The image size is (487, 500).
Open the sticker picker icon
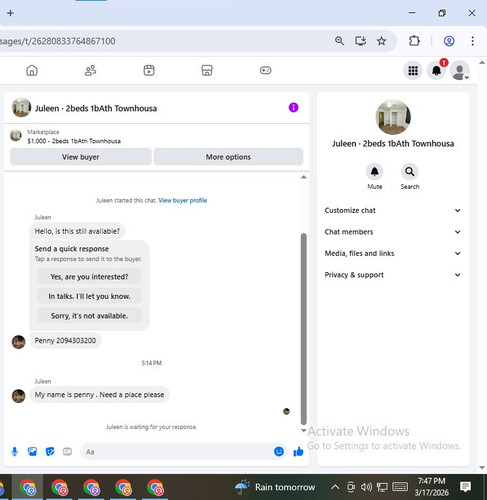50,452
